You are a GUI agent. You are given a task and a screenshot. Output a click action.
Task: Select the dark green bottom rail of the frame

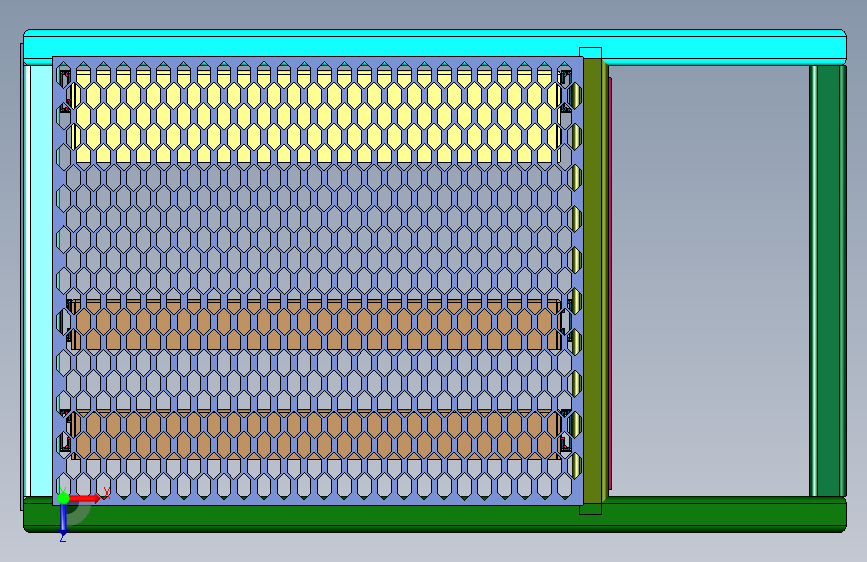pyautogui.click(x=435, y=516)
